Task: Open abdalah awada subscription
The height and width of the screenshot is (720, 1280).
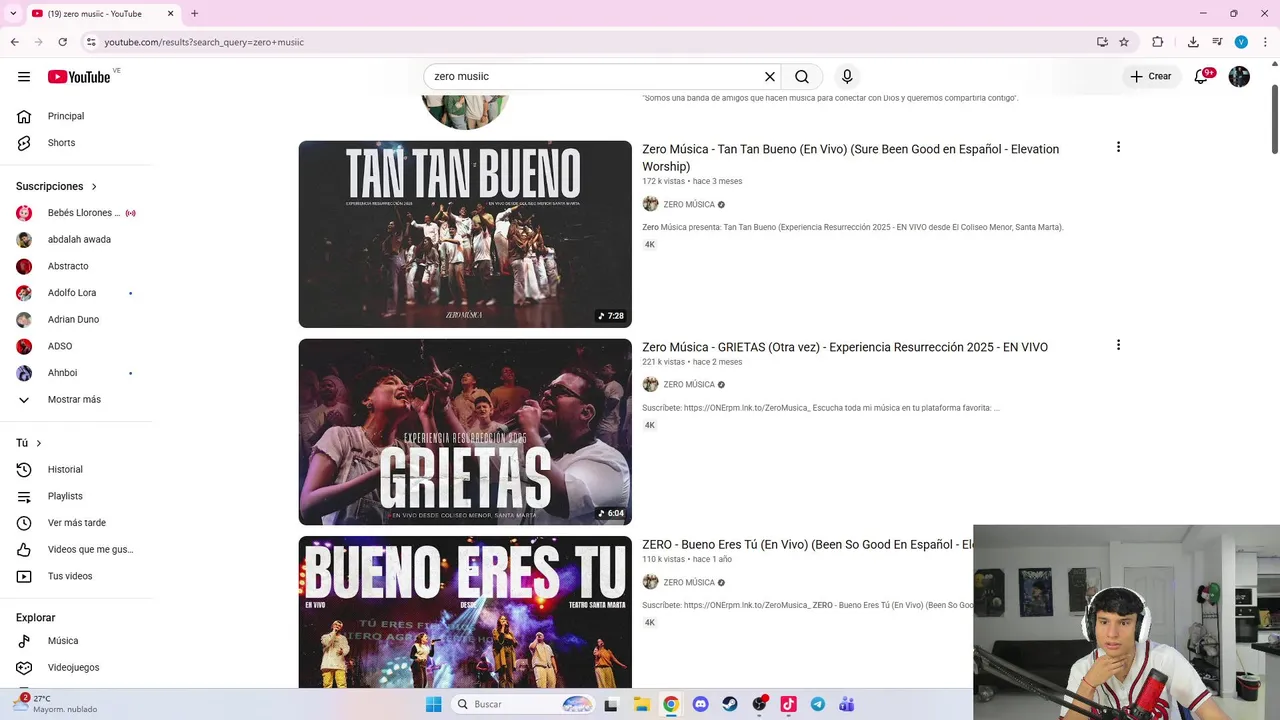Action: (x=76, y=240)
